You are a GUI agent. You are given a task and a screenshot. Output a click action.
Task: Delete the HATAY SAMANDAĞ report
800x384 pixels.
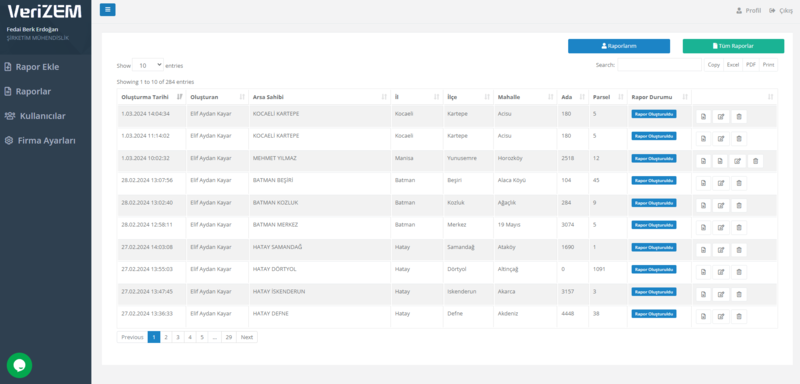click(x=739, y=250)
